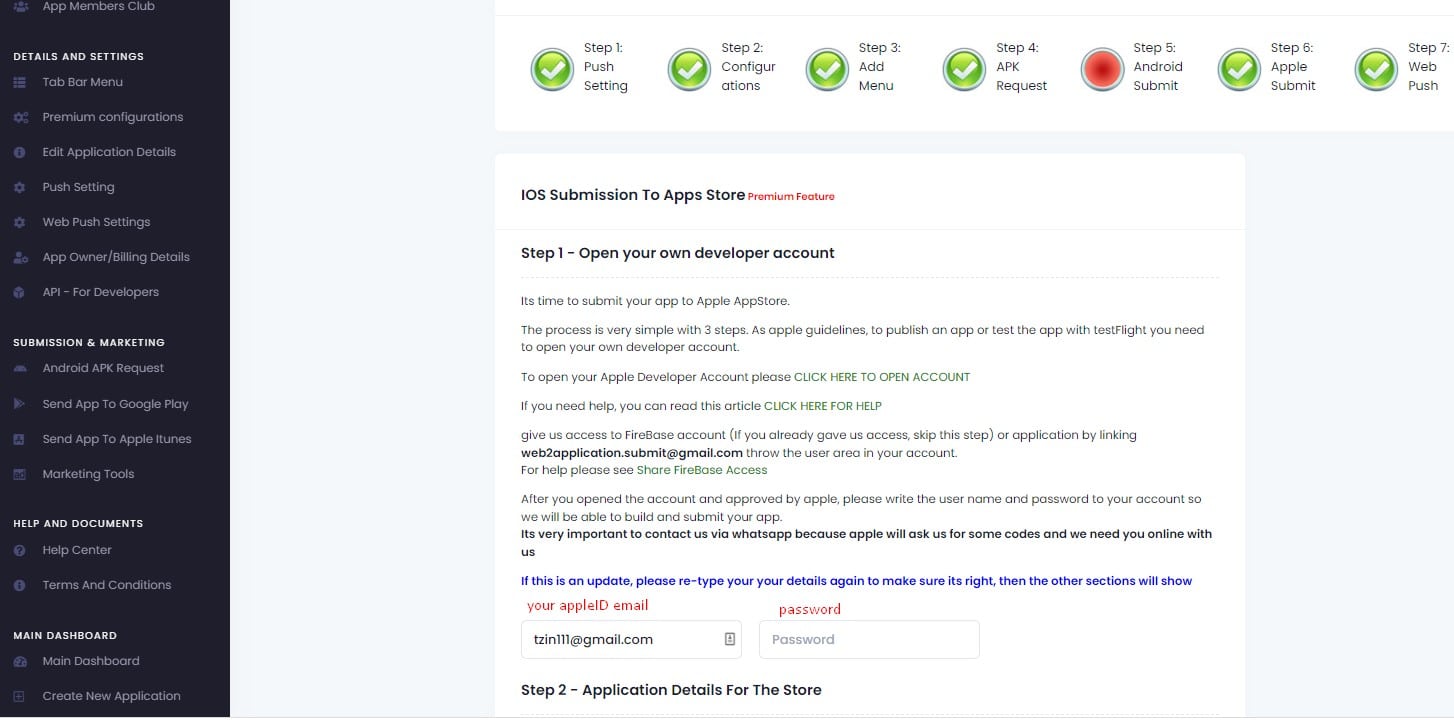Open Help Center in the sidebar
Image resolution: width=1454 pixels, height=722 pixels.
[76, 550]
